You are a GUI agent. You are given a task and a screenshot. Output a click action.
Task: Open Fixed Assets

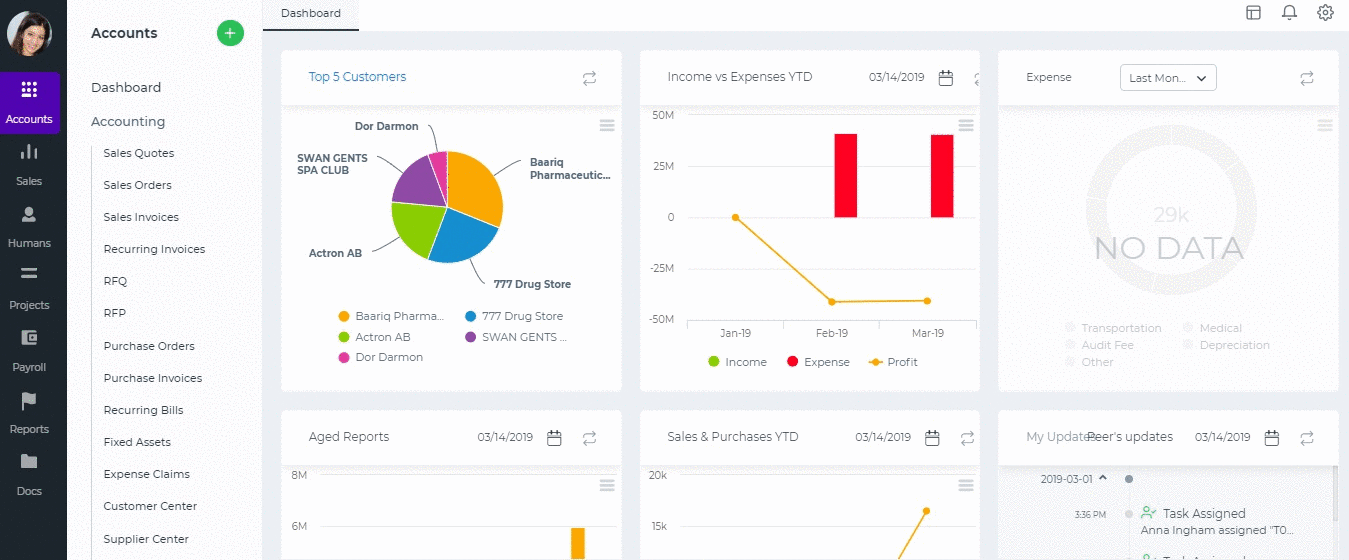137,442
